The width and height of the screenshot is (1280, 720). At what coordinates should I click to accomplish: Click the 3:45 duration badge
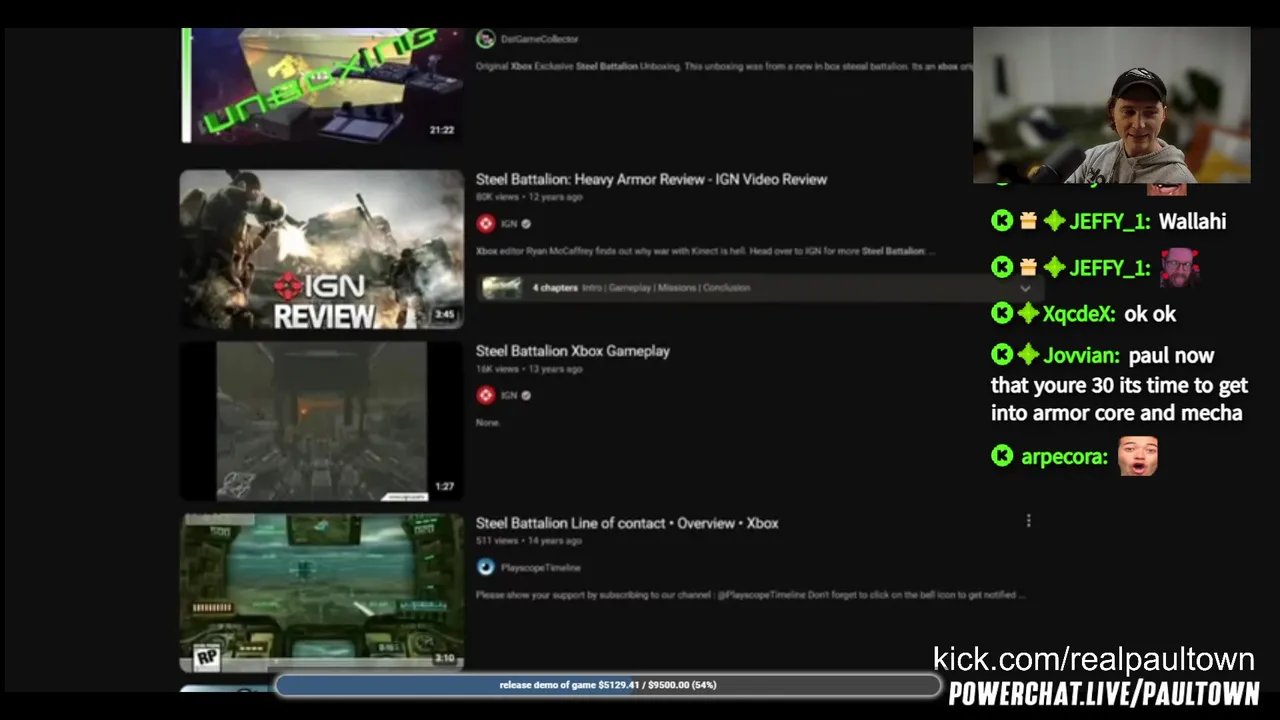(444, 315)
